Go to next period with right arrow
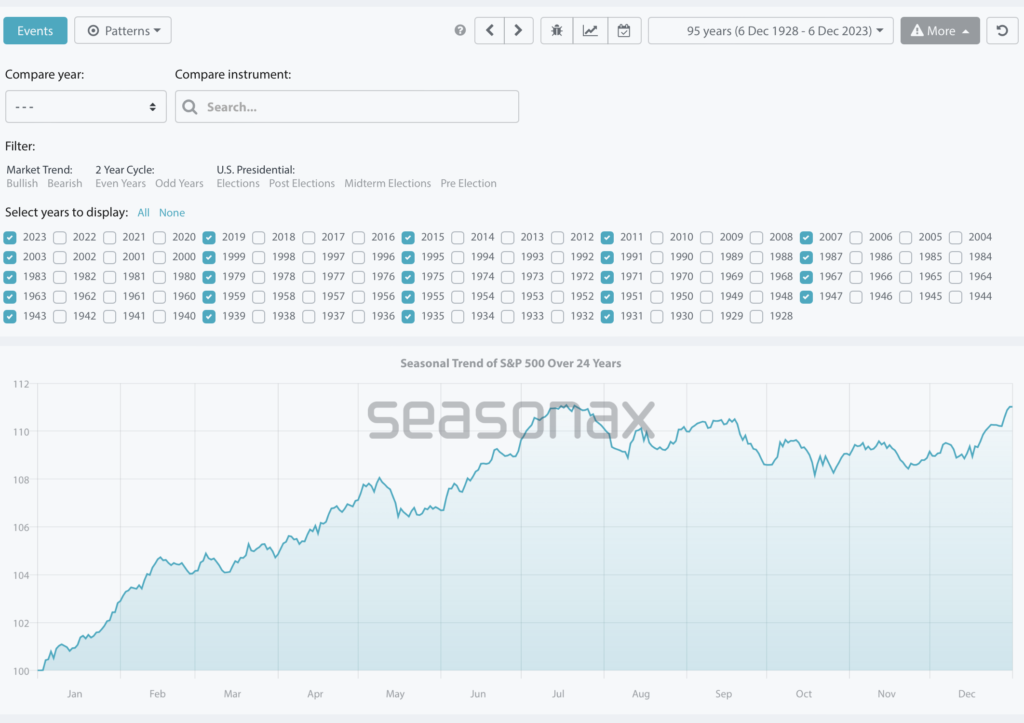 click(518, 31)
